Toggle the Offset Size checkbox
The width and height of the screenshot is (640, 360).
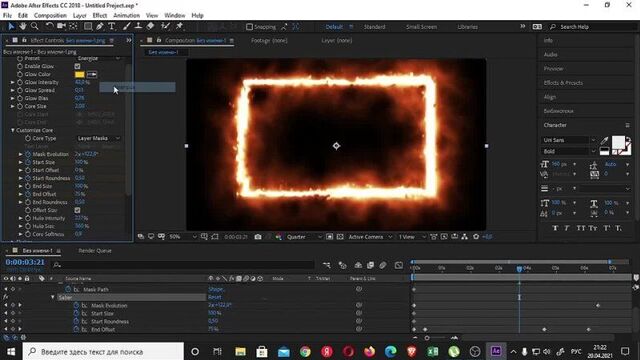[x=78, y=210]
